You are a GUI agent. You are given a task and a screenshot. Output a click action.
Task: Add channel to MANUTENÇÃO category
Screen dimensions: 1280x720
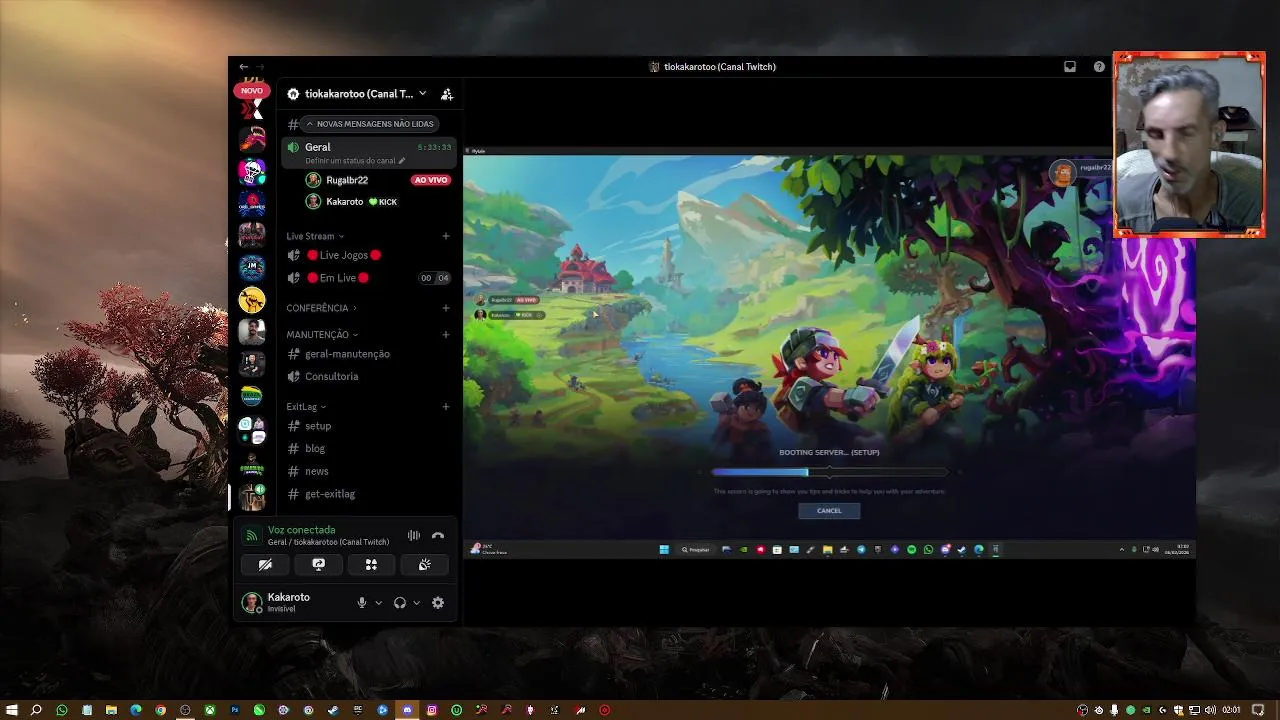446,335
